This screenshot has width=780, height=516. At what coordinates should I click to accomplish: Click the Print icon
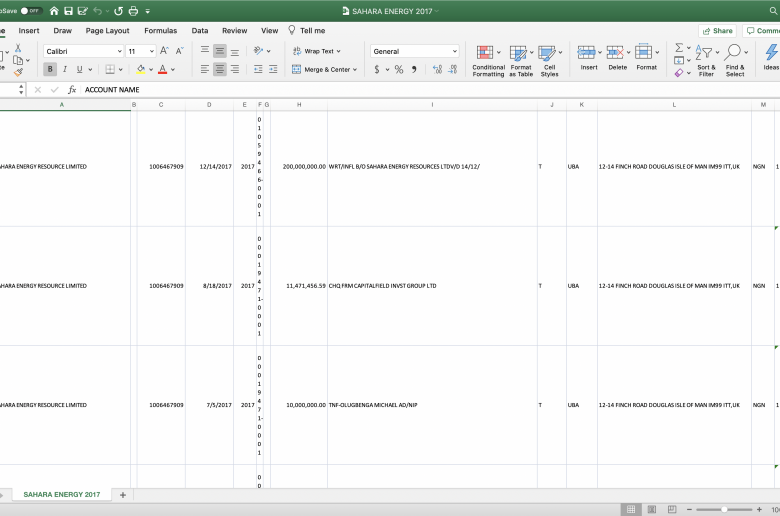[x=133, y=10]
